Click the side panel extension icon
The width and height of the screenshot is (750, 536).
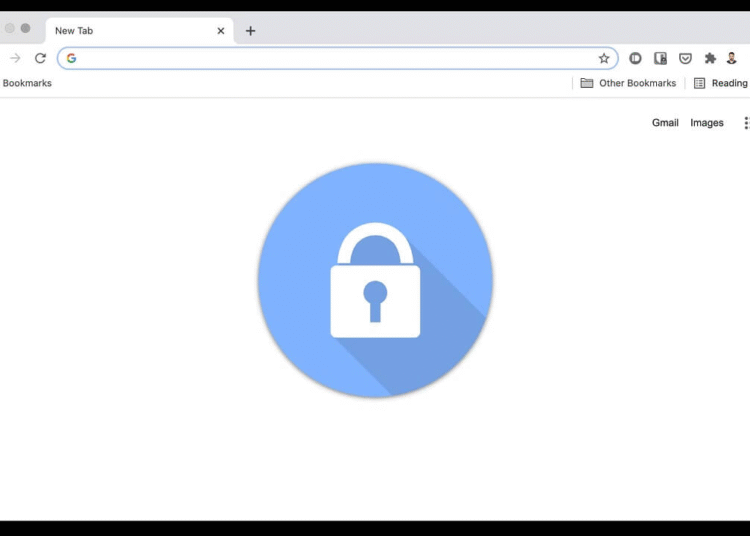(x=660, y=58)
